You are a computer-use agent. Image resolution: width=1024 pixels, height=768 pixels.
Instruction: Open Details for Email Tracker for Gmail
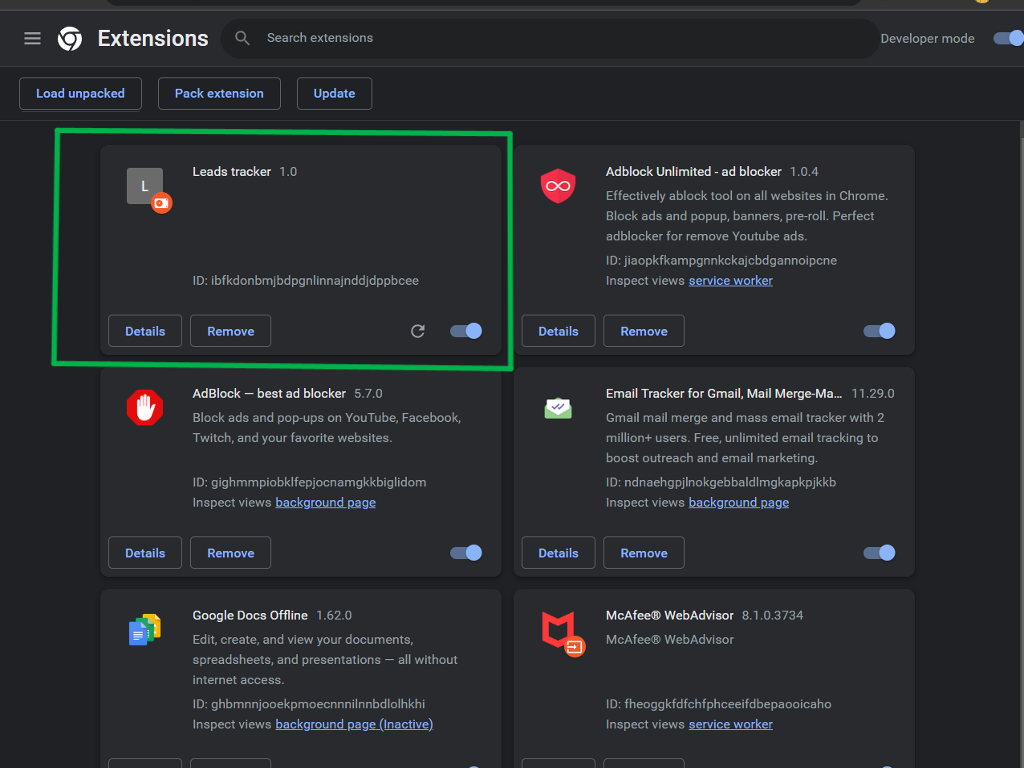558,553
